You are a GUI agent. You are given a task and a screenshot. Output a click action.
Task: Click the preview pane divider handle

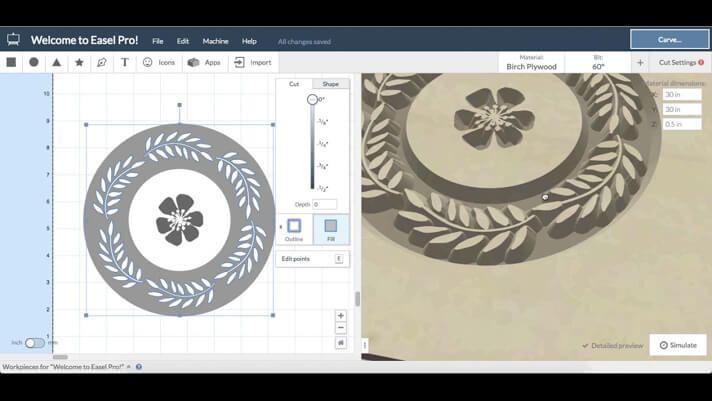click(x=365, y=345)
